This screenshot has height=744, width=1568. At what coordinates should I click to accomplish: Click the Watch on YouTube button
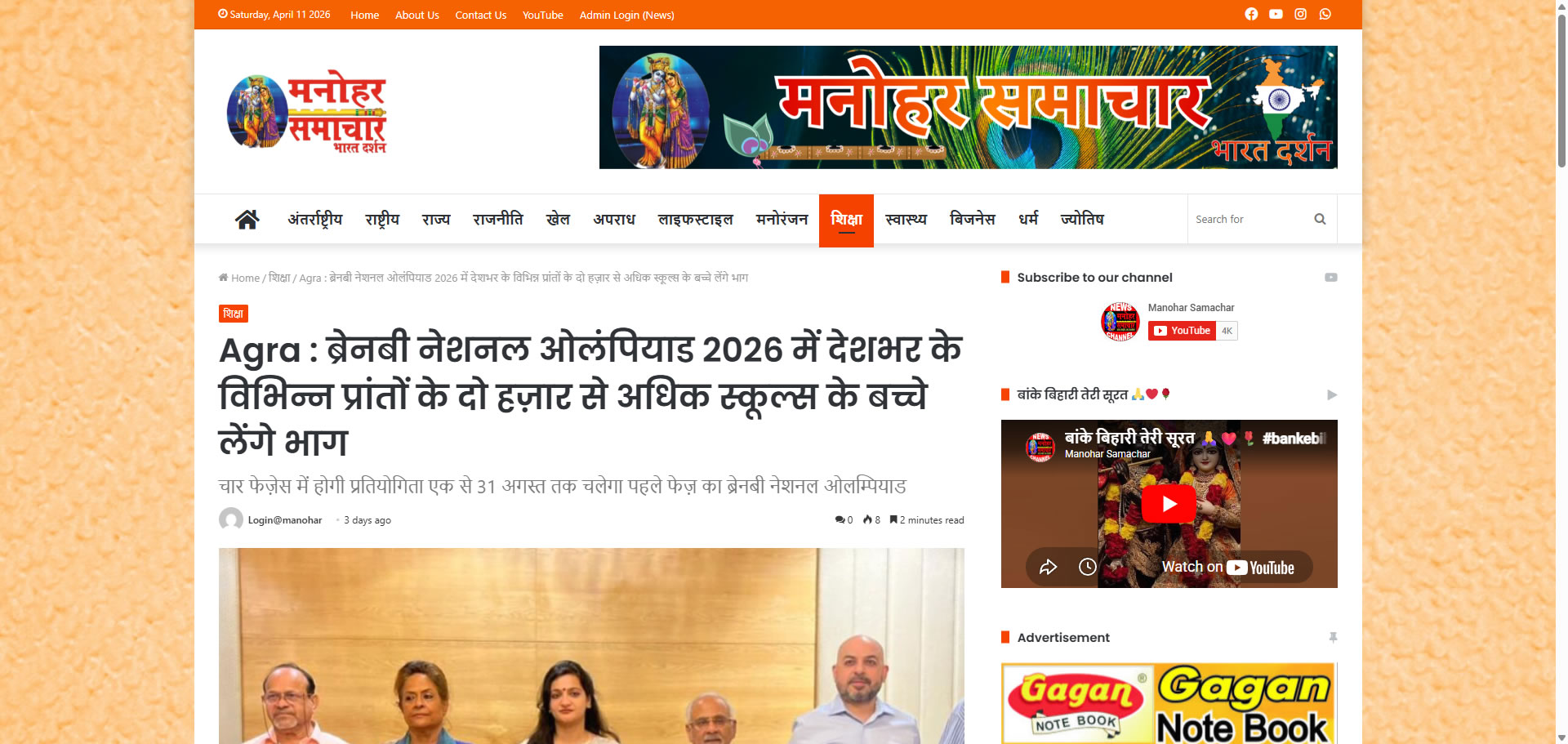point(1227,567)
